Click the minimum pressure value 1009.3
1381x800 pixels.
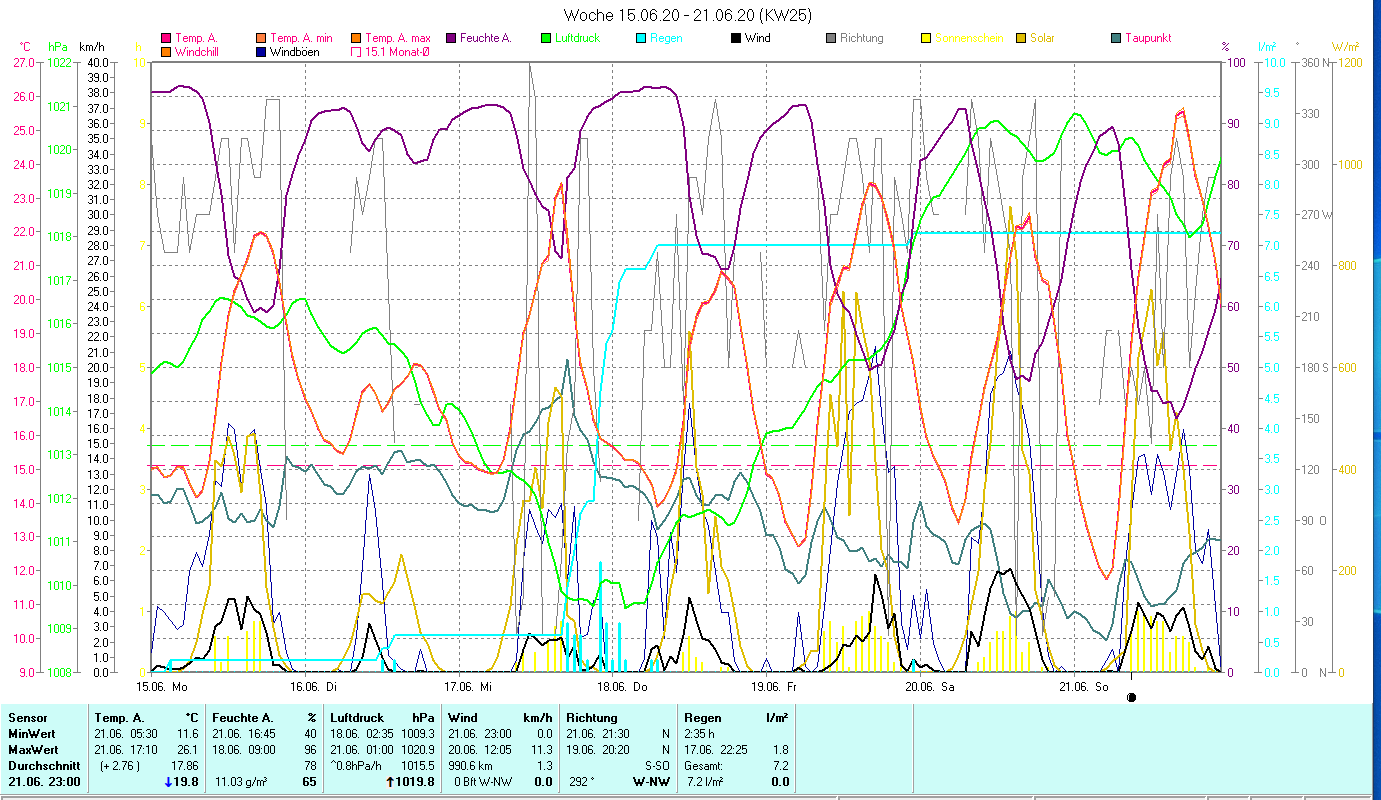click(x=418, y=734)
